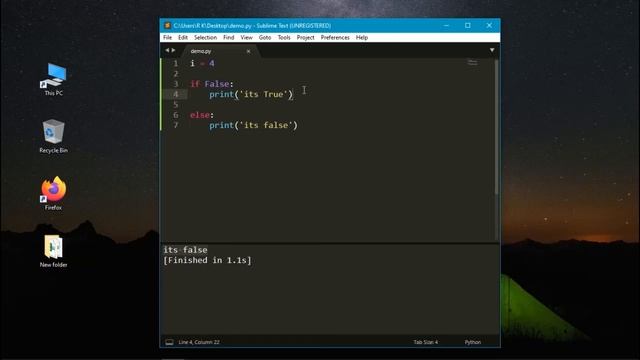Open the Preferences menu
Viewport: 640px width, 360px height.
click(335, 38)
